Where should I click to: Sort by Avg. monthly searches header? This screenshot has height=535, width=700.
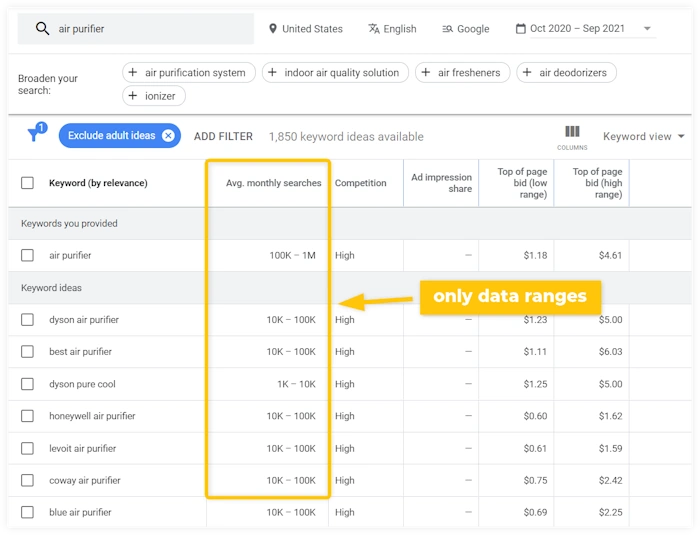tap(274, 183)
